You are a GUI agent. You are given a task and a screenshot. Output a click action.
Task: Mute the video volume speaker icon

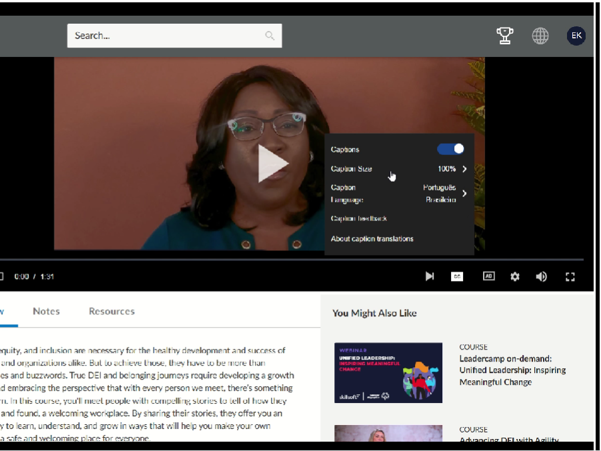(x=541, y=276)
